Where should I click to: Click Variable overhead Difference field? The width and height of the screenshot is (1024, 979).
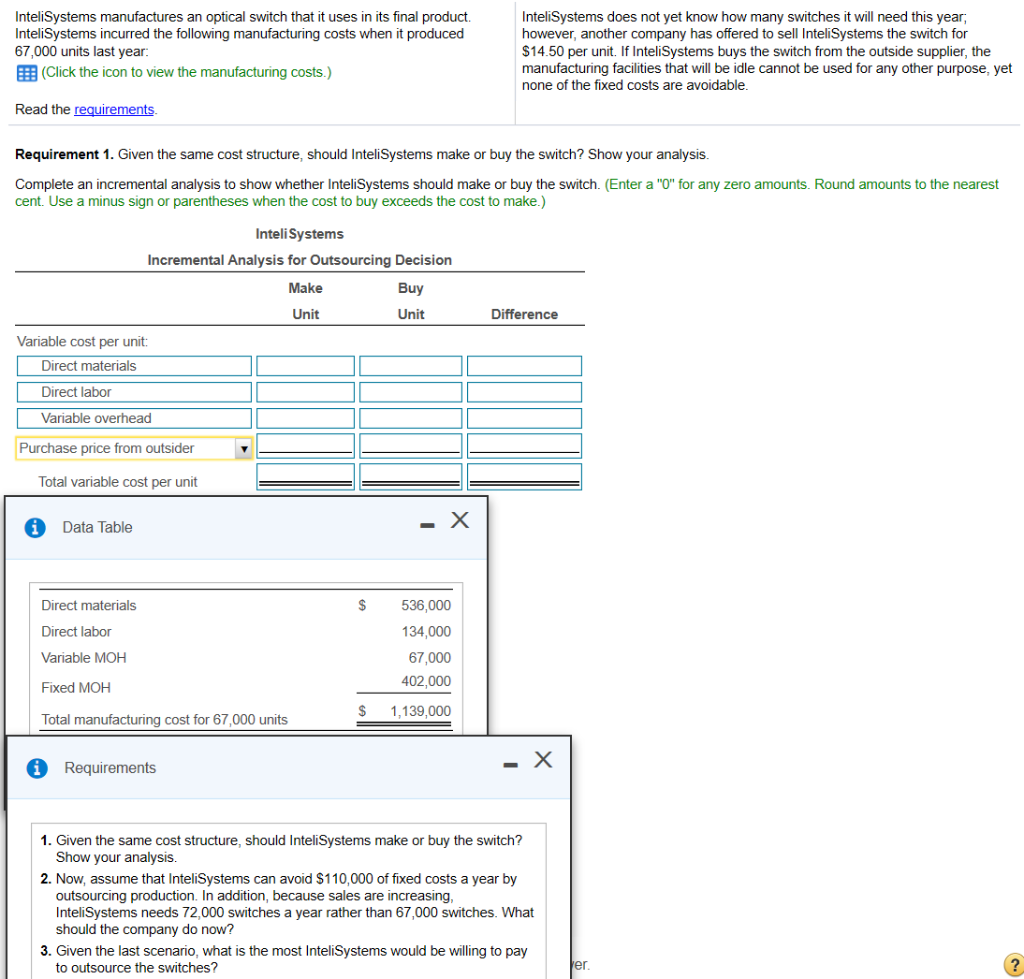(524, 418)
